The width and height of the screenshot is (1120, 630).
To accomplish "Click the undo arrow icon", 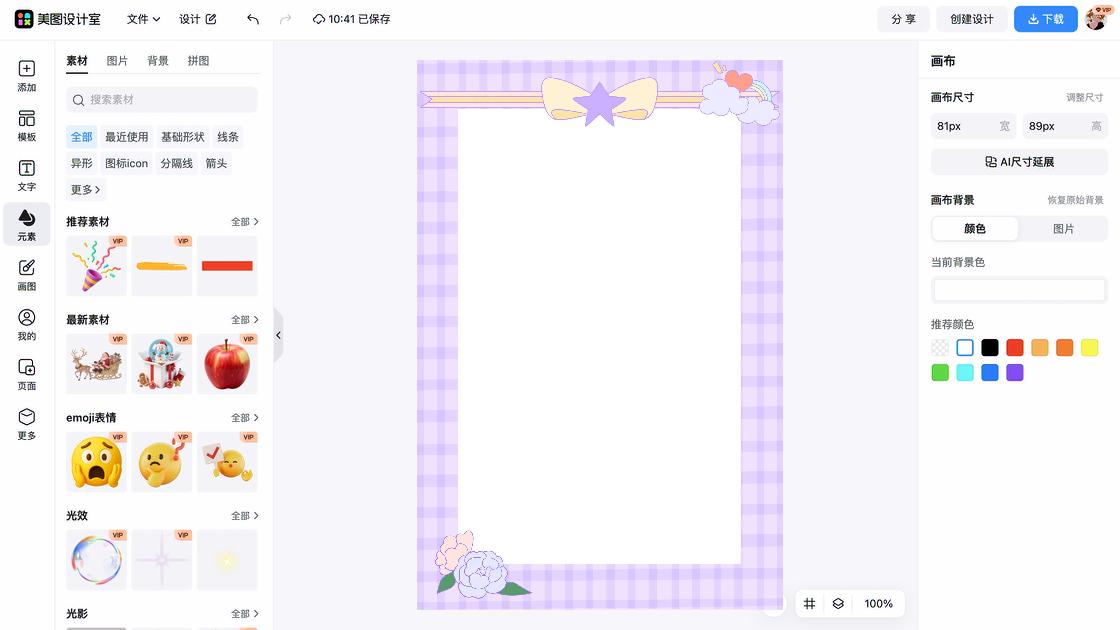I will [253, 19].
